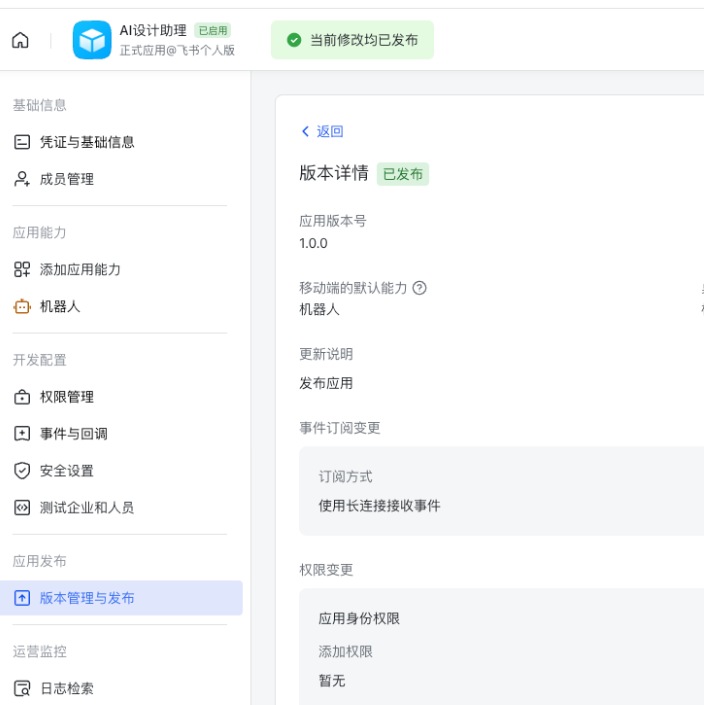704x705 pixels.
Task: Click the AI设计助理 app name
Action: pyautogui.click(x=153, y=30)
